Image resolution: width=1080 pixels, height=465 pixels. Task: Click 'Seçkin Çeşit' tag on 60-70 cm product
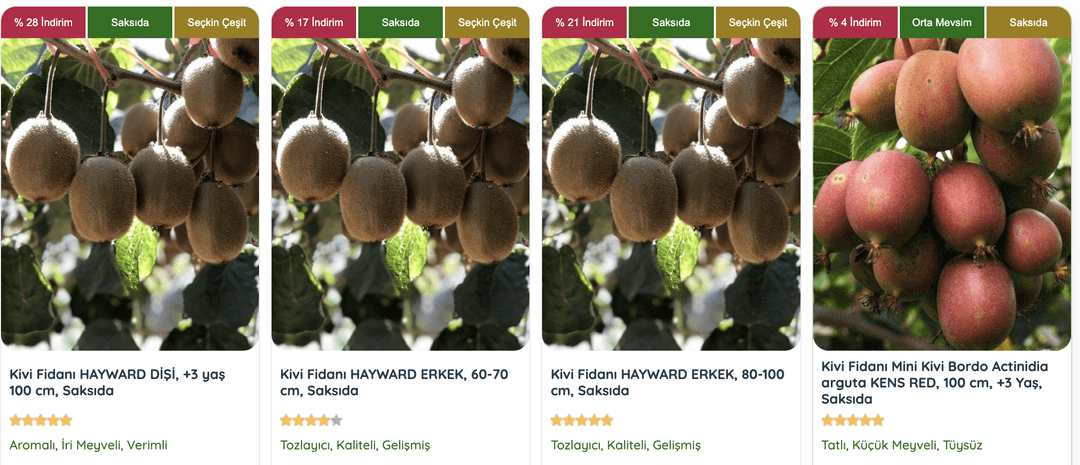tap(487, 23)
